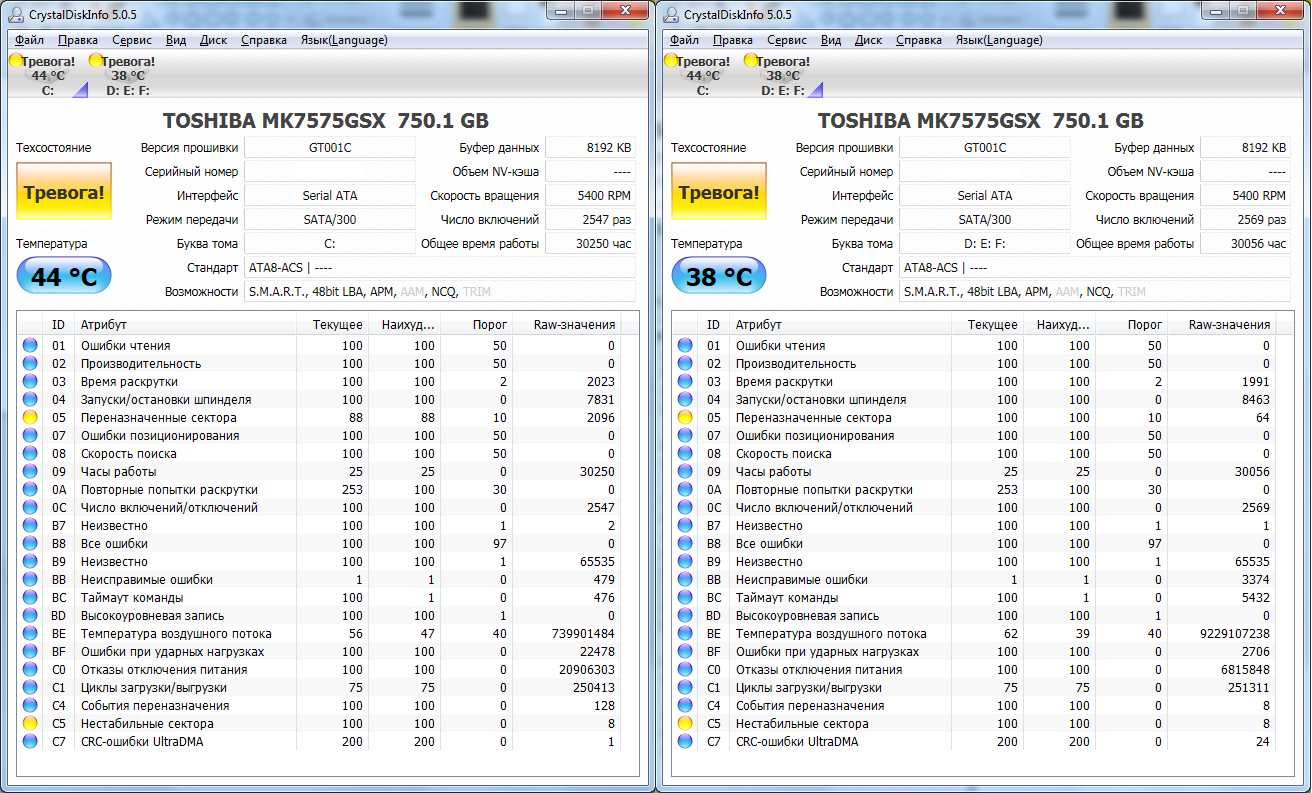Click the blue status dot for Запуски/остановки шпинделя in the right window

(685, 400)
